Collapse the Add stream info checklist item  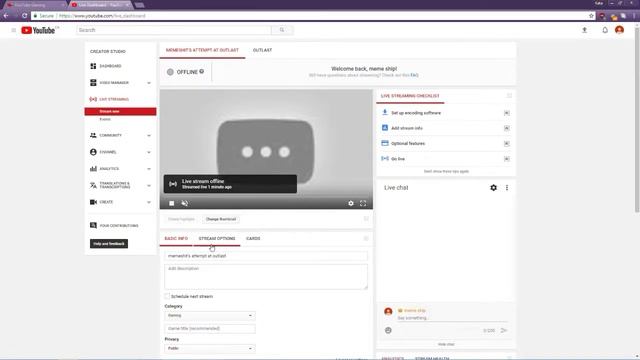pyautogui.click(x=507, y=128)
